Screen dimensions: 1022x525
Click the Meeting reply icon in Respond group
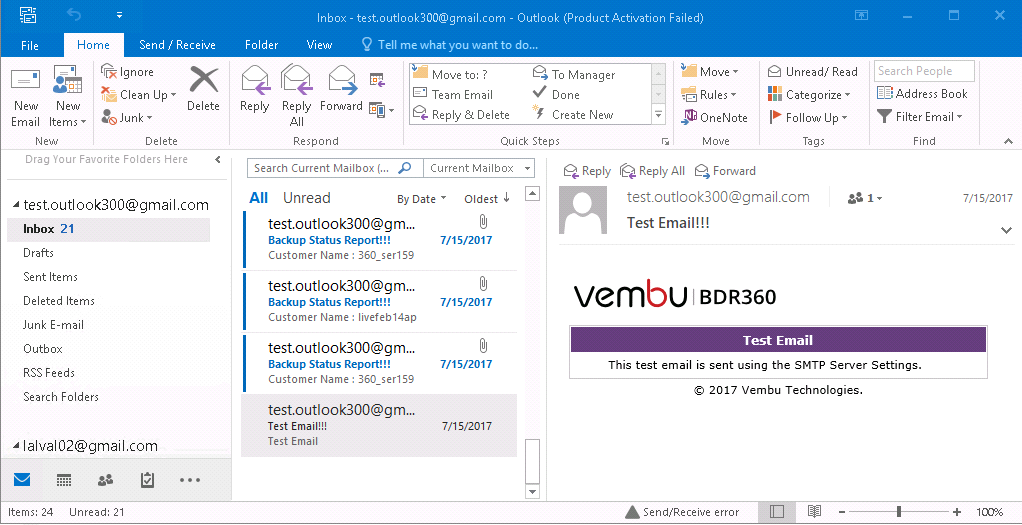[377, 80]
